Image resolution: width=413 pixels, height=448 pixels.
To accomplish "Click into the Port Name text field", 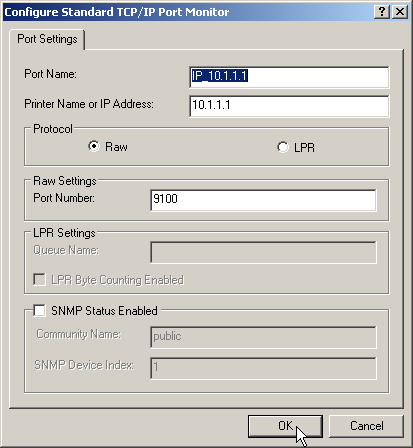I will click(x=289, y=77).
